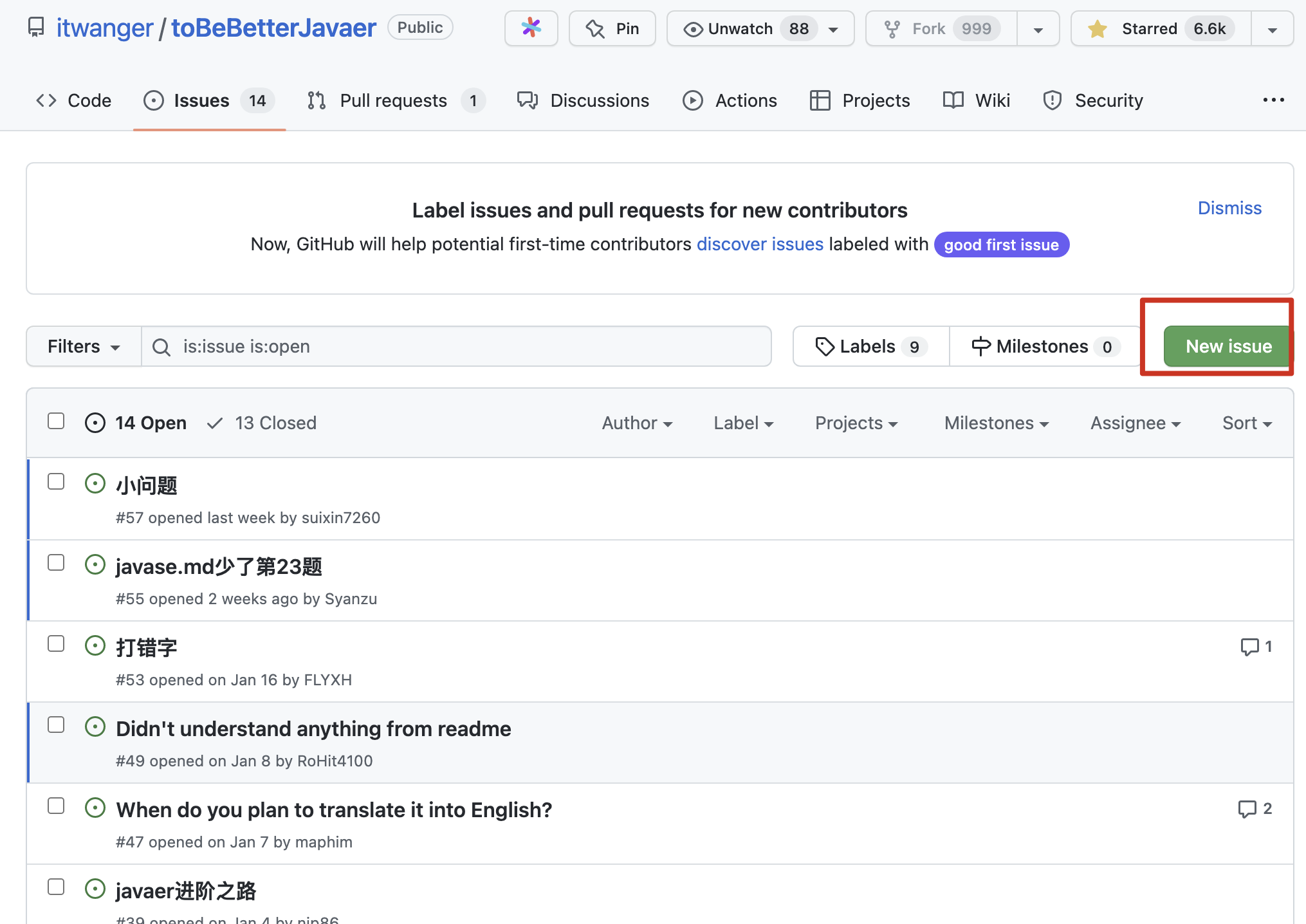The height and width of the screenshot is (924, 1306).
Task: Go to the Pull requests tab
Action: [x=396, y=100]
